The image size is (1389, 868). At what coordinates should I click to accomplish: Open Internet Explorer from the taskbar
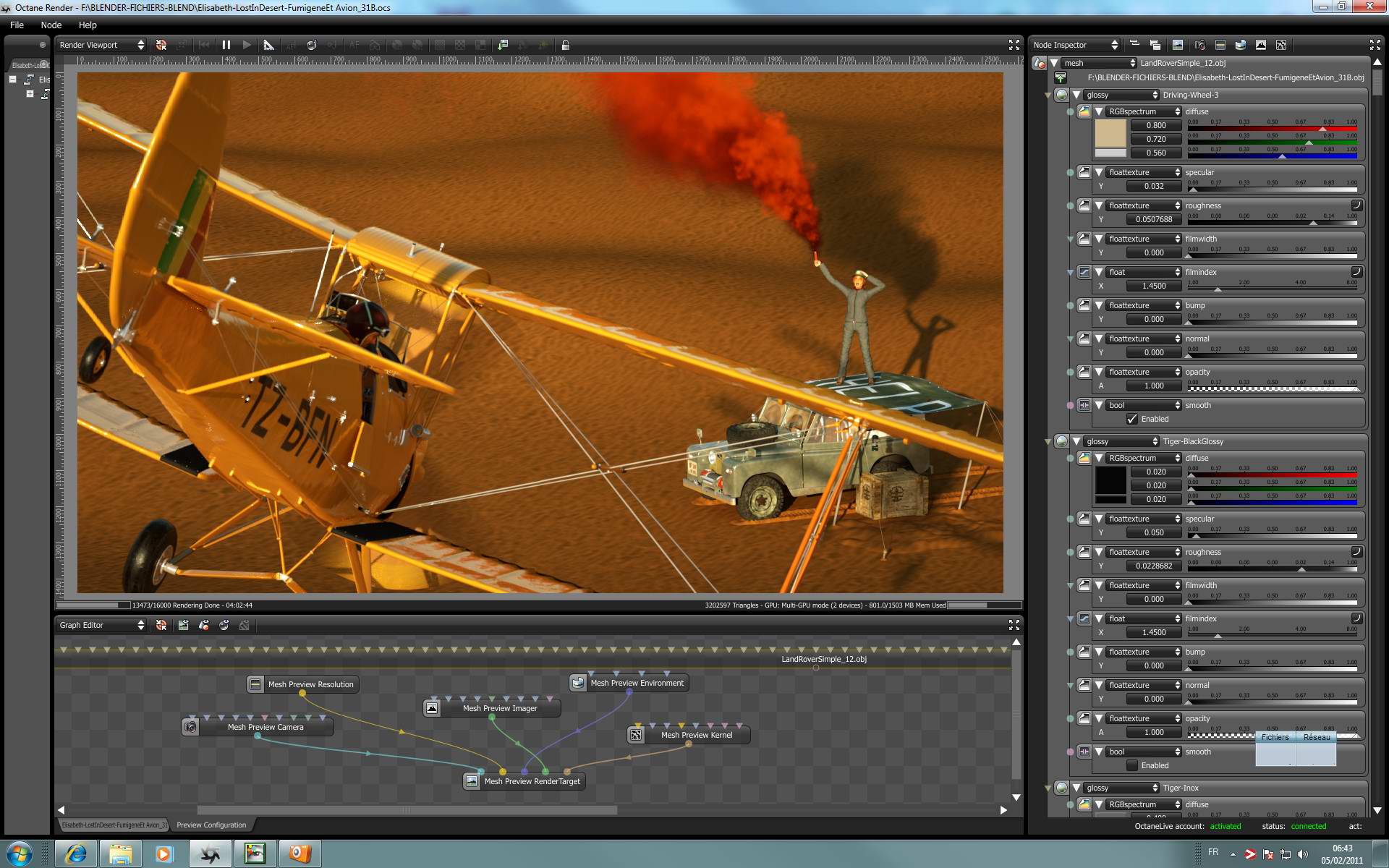(x=75, y=854)
